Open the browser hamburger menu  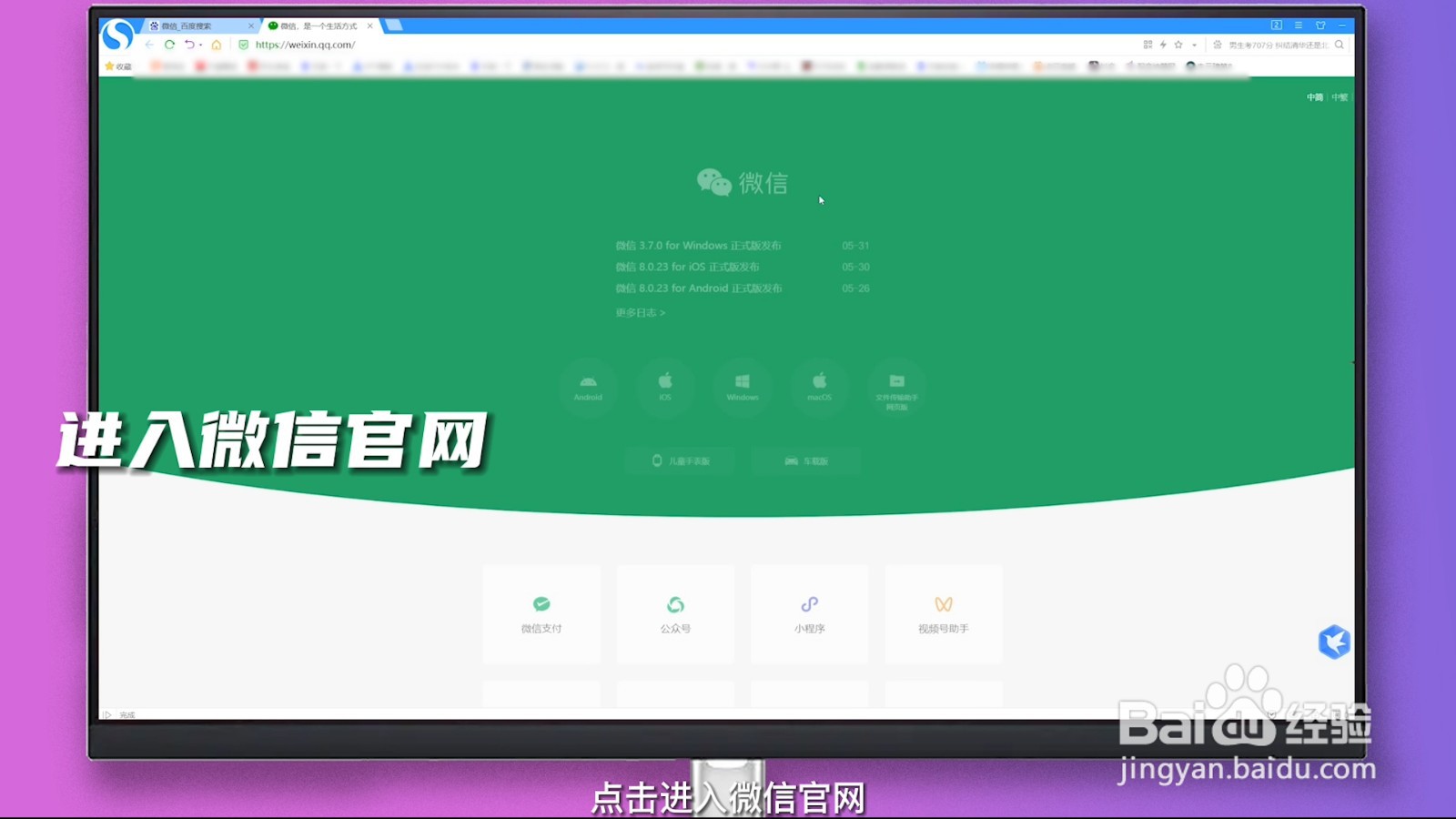[x=1298, y=25]
